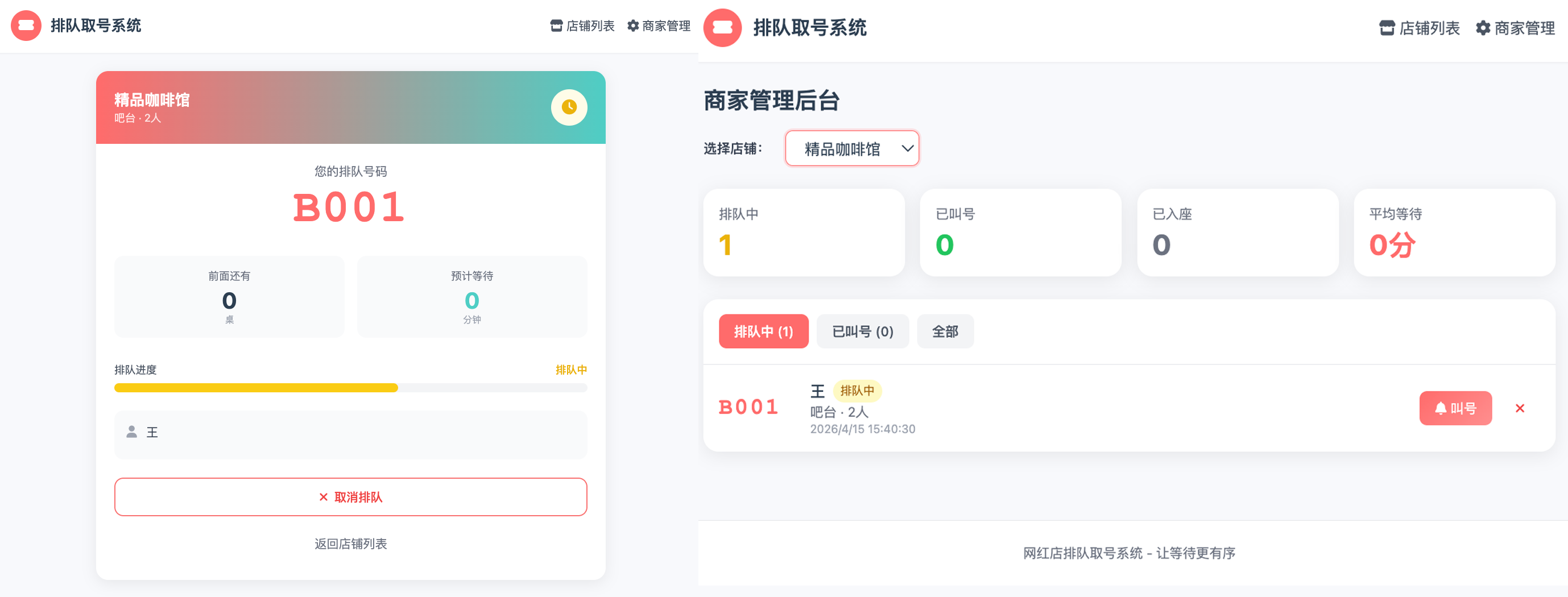This screenshot has width=1568, height=597.
Task: Click the ticket logo icon beside 排队取号系统
Action: tap(27, 27)
